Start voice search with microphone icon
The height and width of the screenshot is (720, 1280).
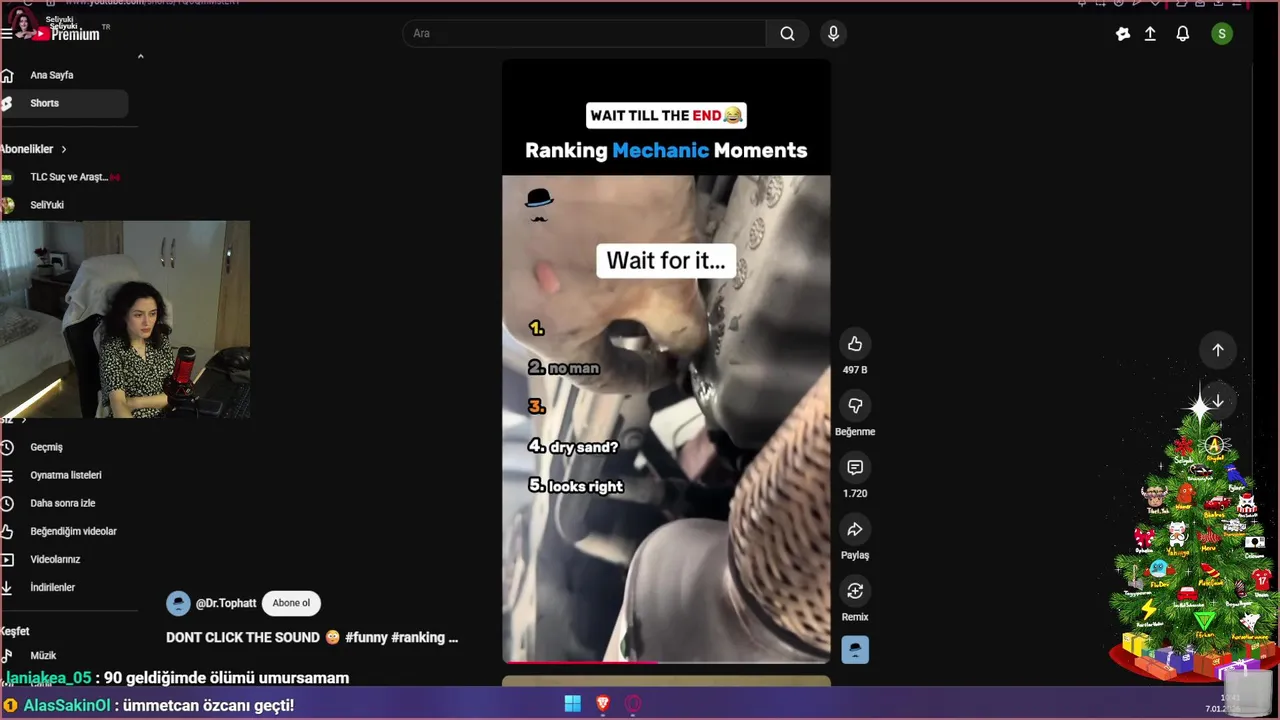(x=833, y=34)
